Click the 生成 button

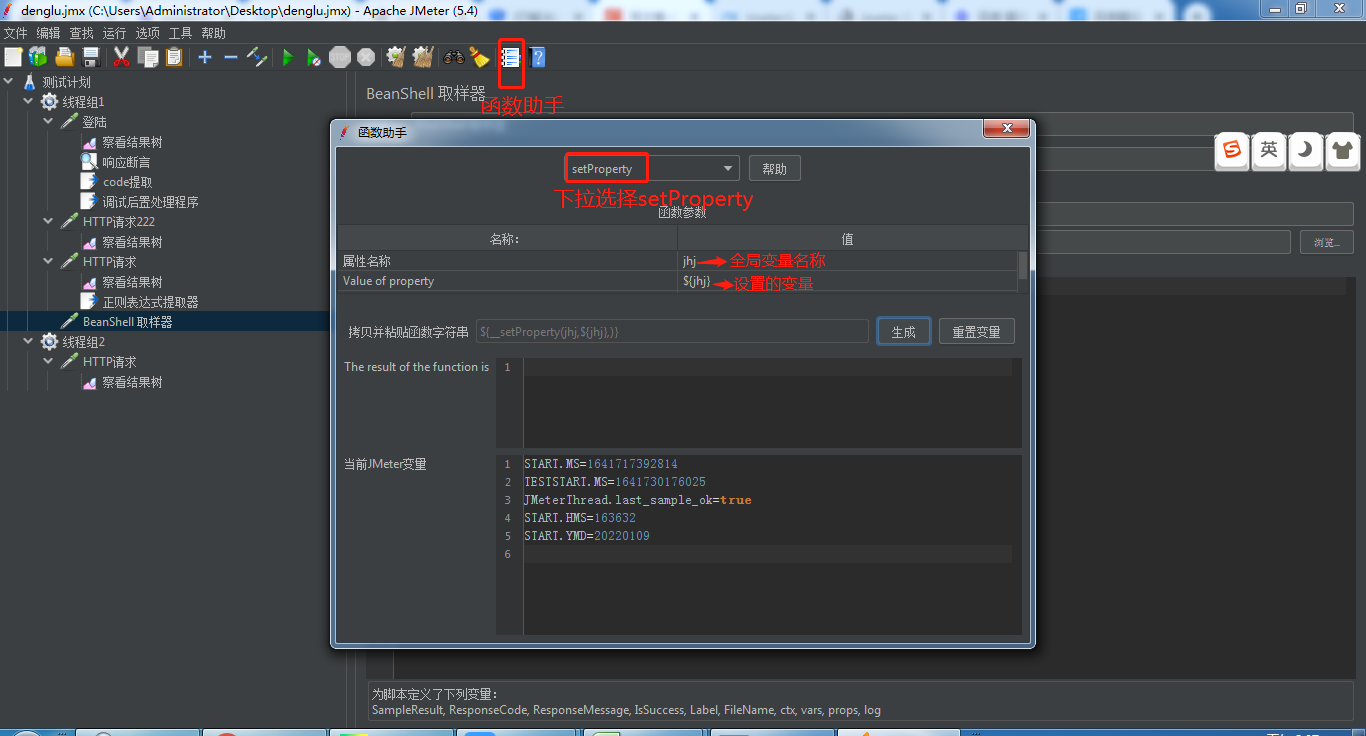[x=904, y=332]
